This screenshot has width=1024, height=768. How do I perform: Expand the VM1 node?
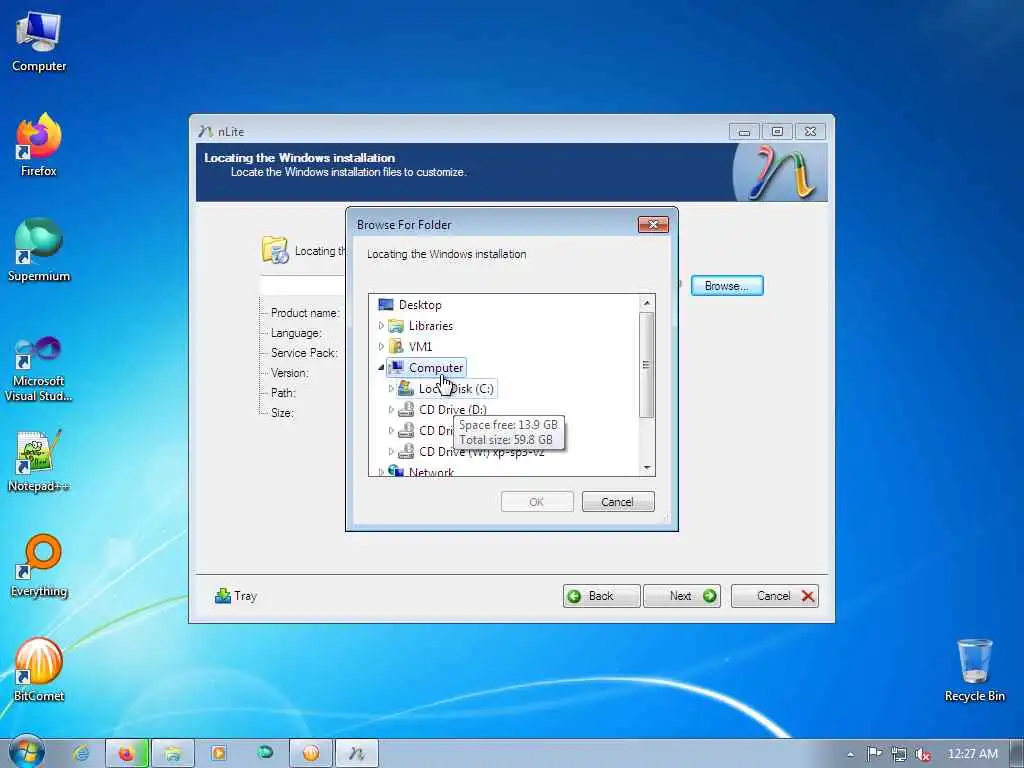[381, 346]
